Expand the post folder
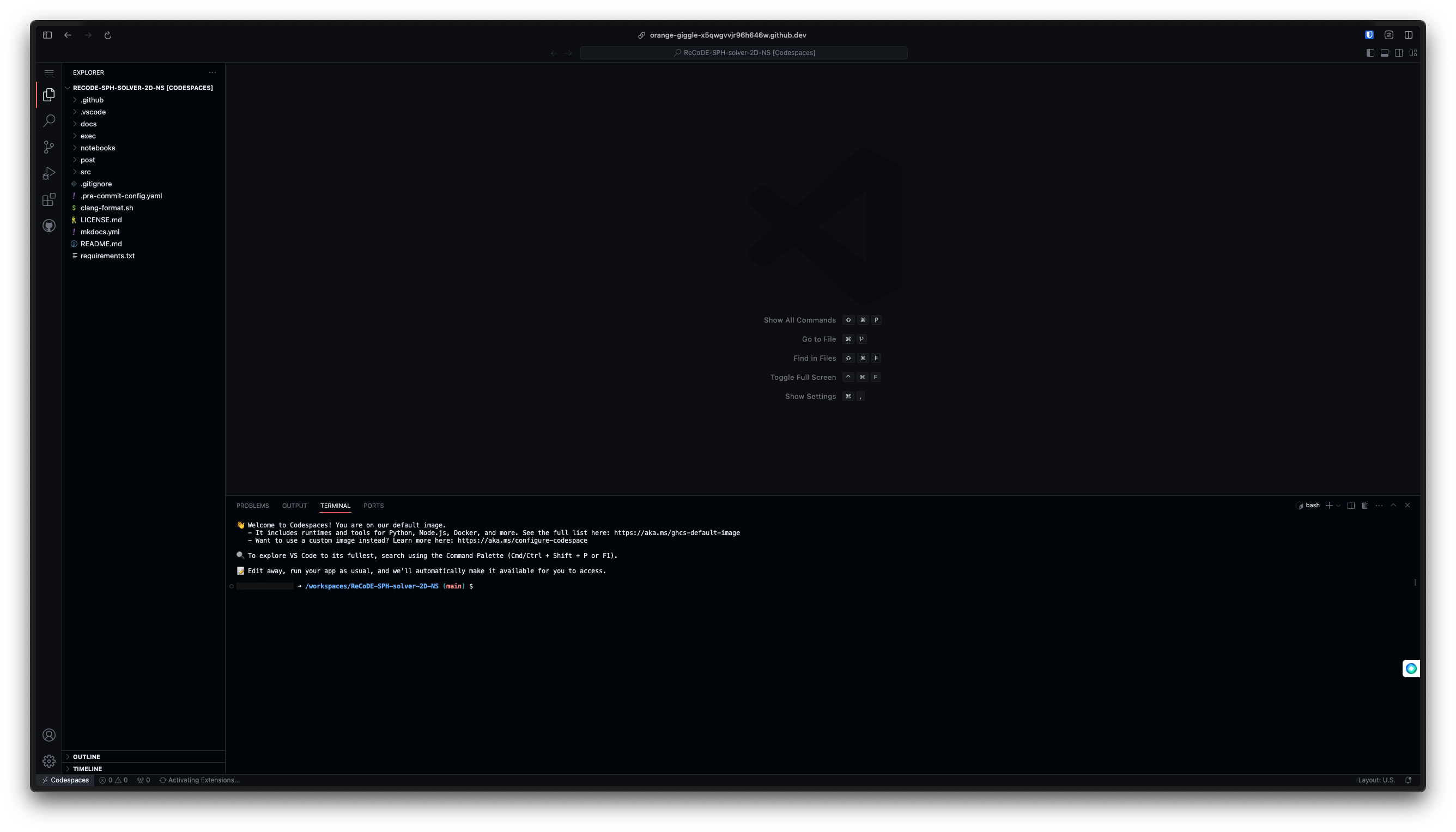 (x=143, y=160)
